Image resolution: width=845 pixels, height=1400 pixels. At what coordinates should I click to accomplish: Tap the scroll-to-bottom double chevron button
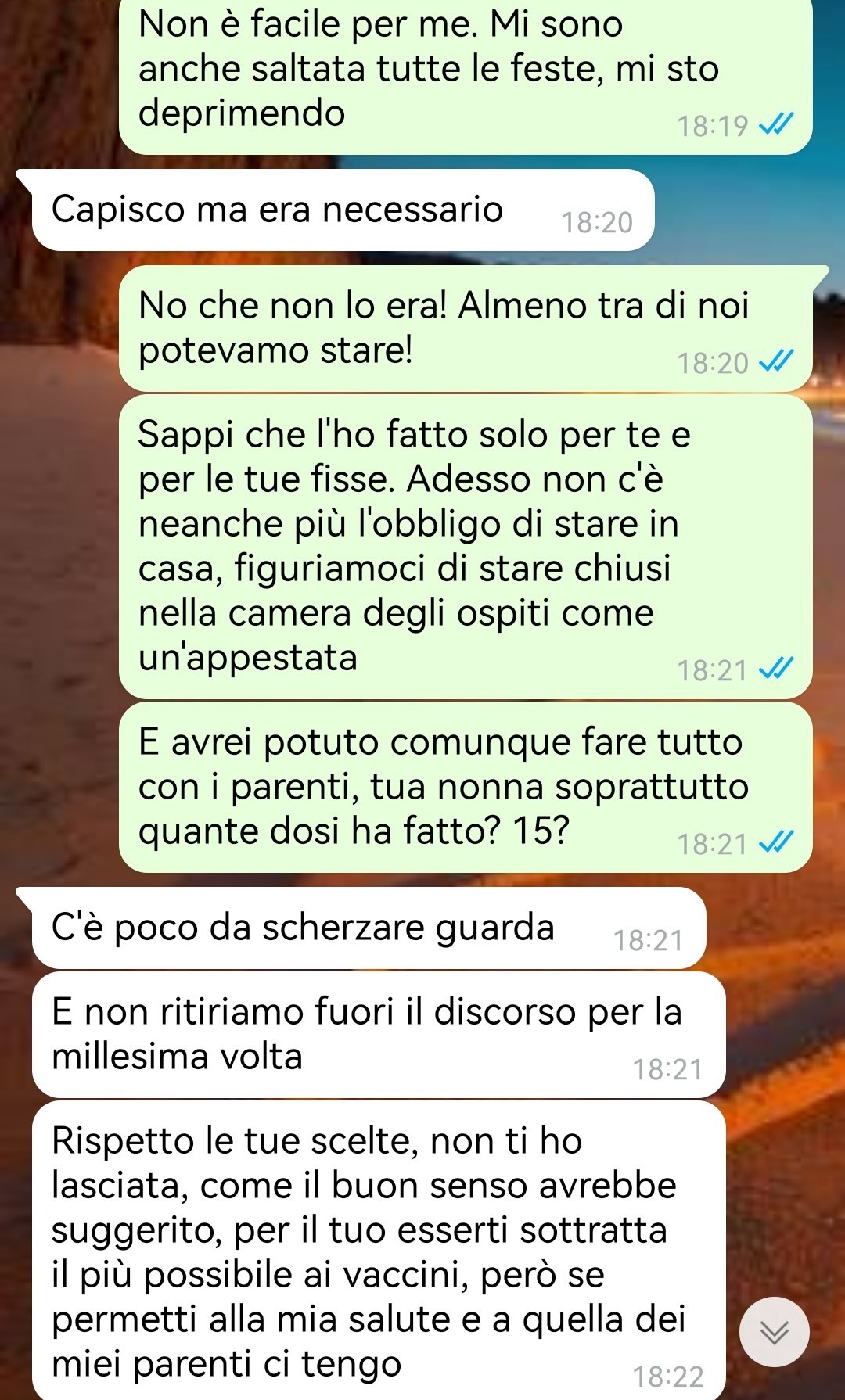click(x=774, y=1332)
